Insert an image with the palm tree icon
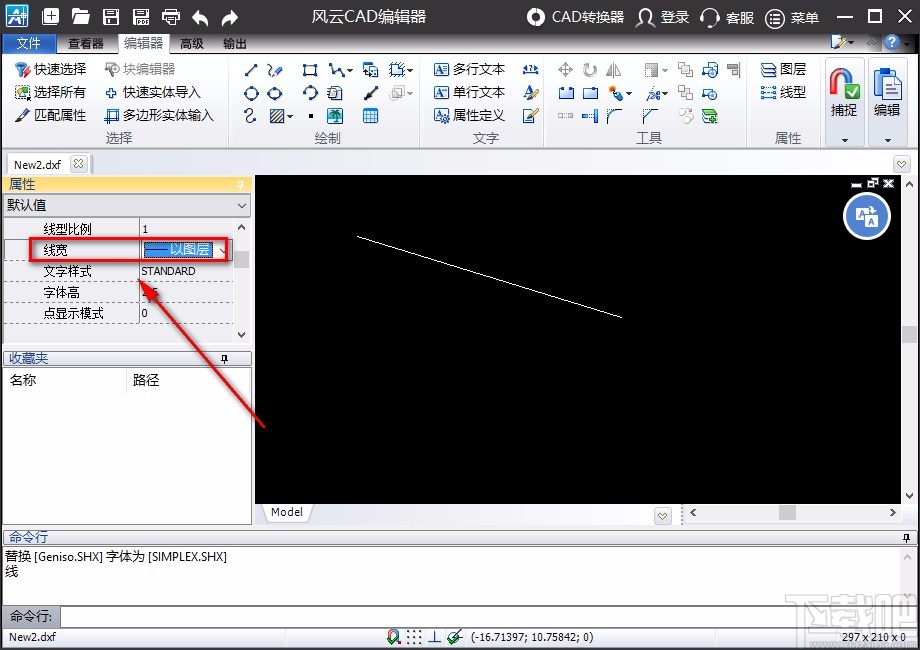This screenshot has width=920, height=650. coord(335,116)
